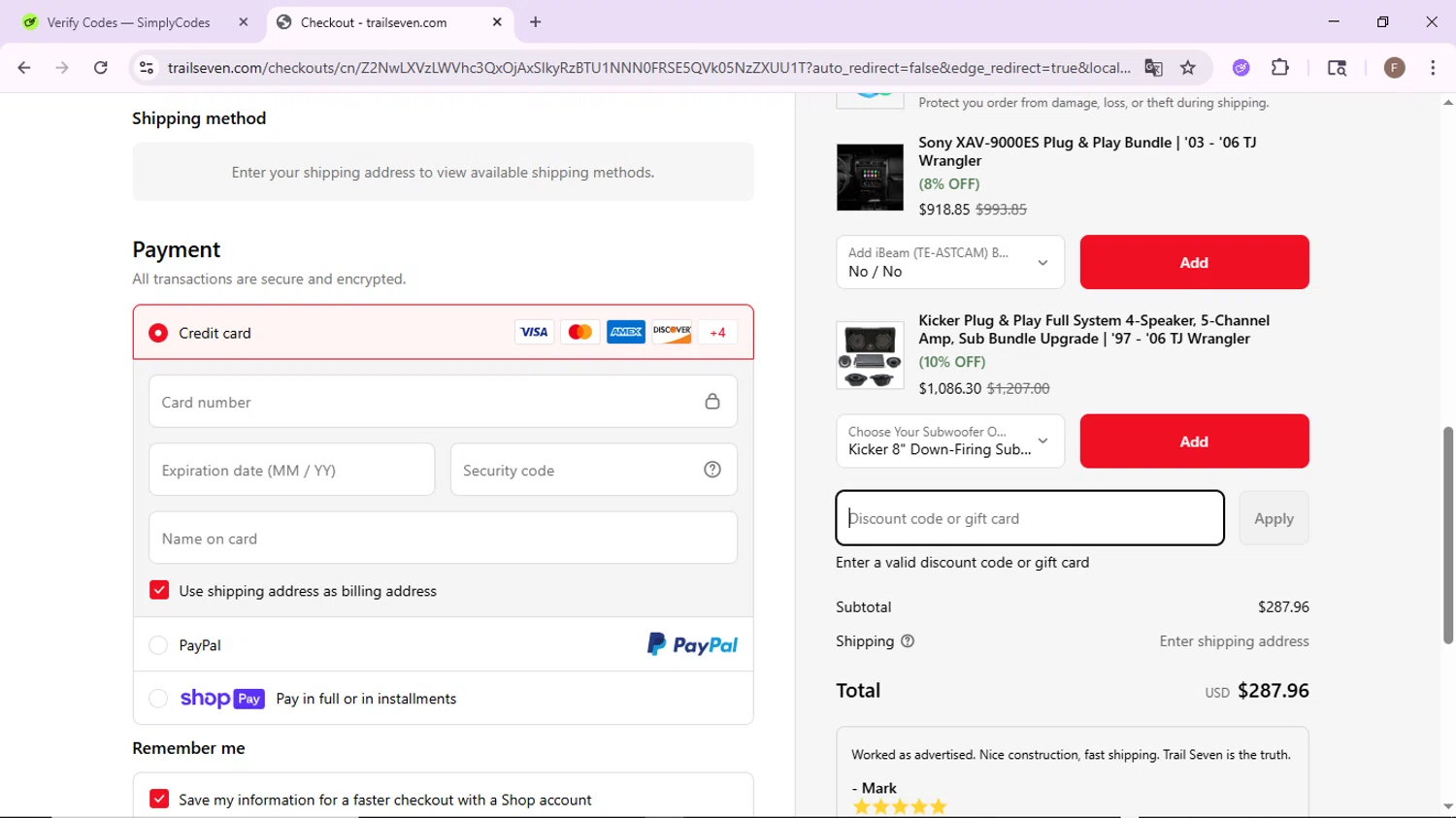Minimize the browser window
This screenshot has width=1456, height=818.
1334,21
